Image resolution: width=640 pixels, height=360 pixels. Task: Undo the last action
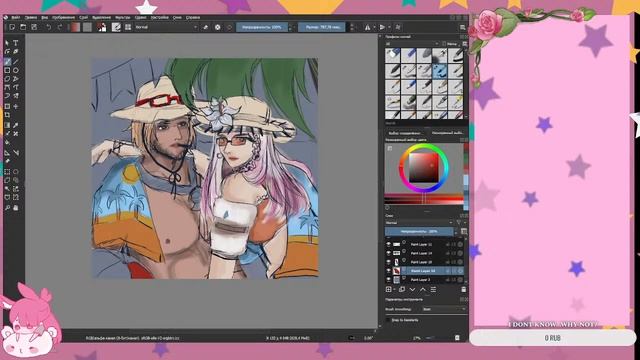coord(49,27)
